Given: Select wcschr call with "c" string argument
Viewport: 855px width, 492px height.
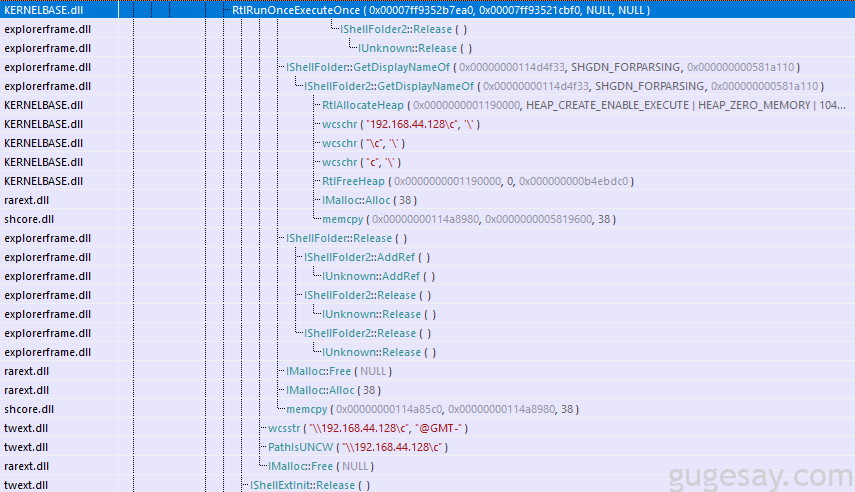Looking at the screenshot, I should coord(361,163).
